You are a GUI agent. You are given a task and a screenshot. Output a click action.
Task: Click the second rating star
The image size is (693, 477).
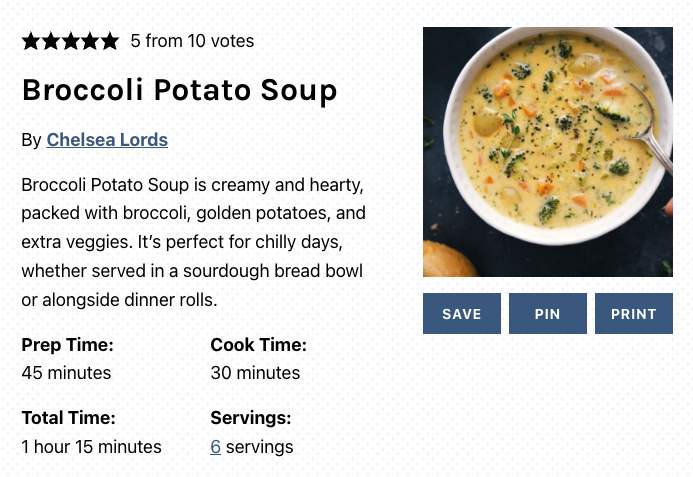[x=51, y=41]
